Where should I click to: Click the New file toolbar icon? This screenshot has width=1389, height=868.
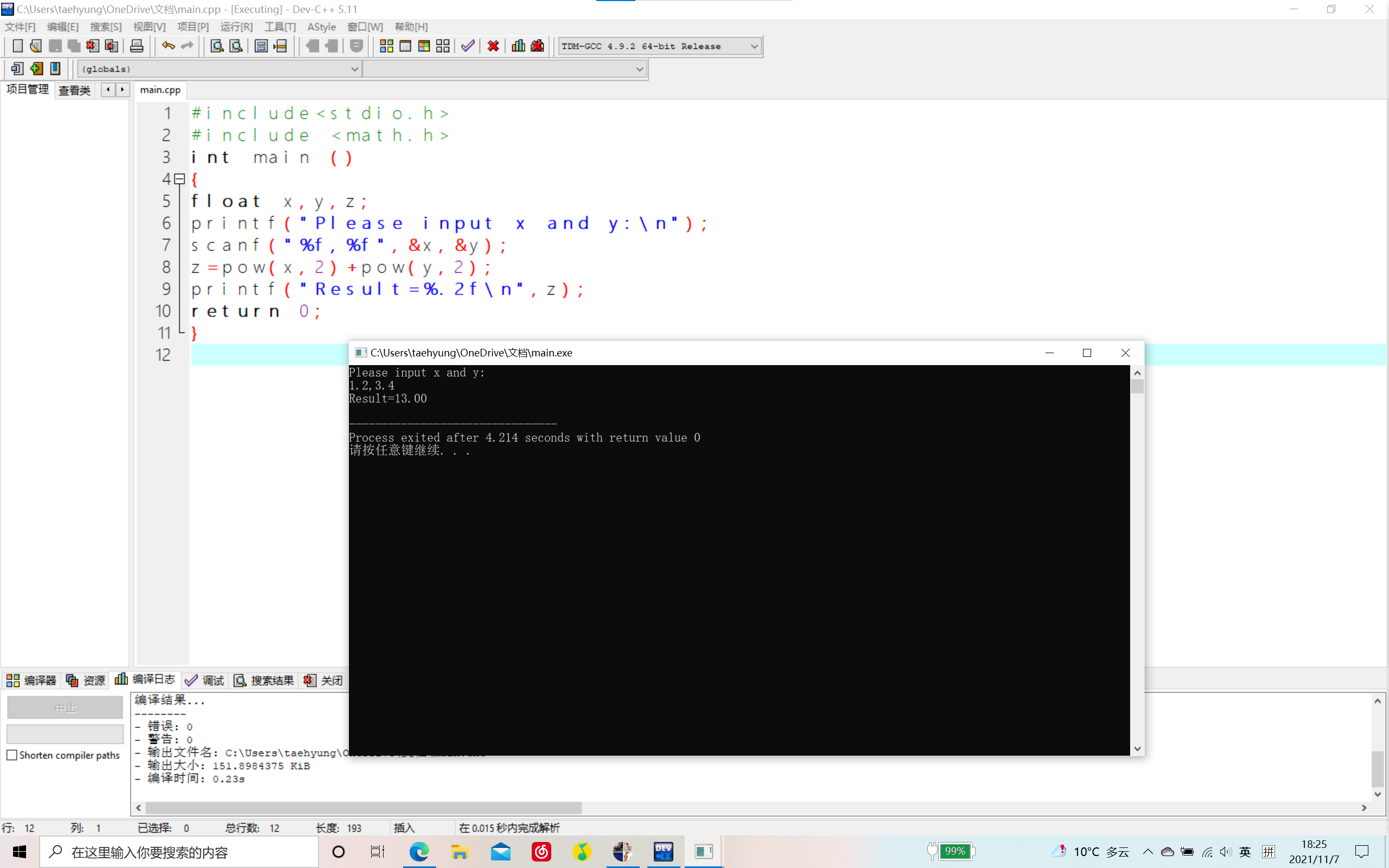[17, 46]
